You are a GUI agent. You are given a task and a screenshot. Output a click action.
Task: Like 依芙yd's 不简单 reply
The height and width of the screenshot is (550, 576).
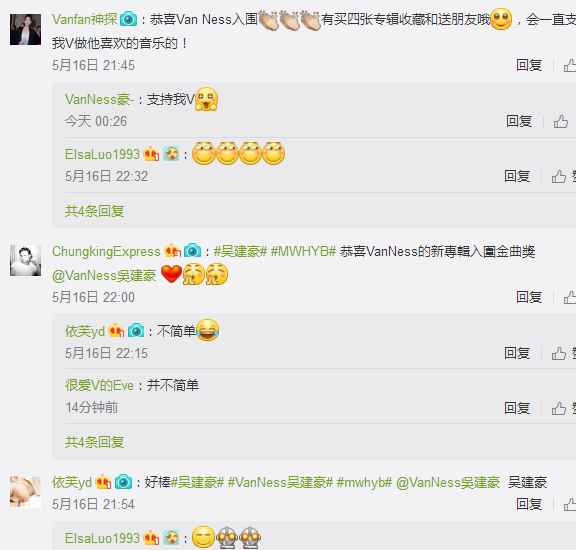[x=558, y=353]
